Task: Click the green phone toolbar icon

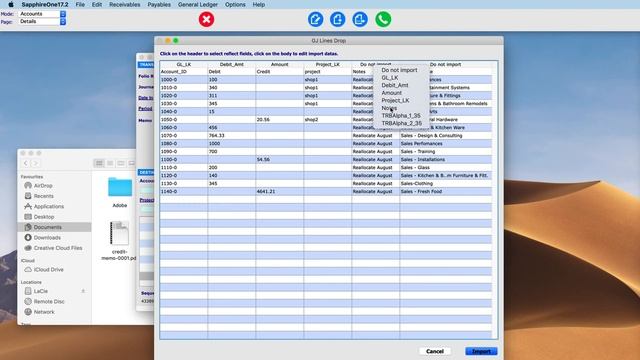Action: 383,19
